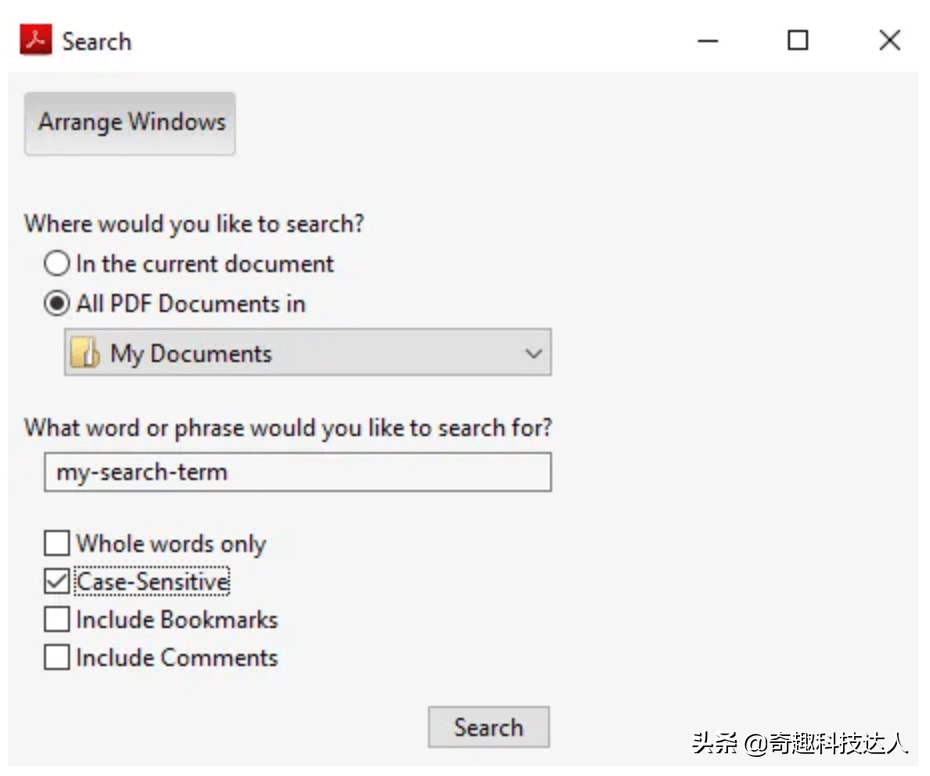
Task: Click the Where would you like to search label
Action: [194, 224]
